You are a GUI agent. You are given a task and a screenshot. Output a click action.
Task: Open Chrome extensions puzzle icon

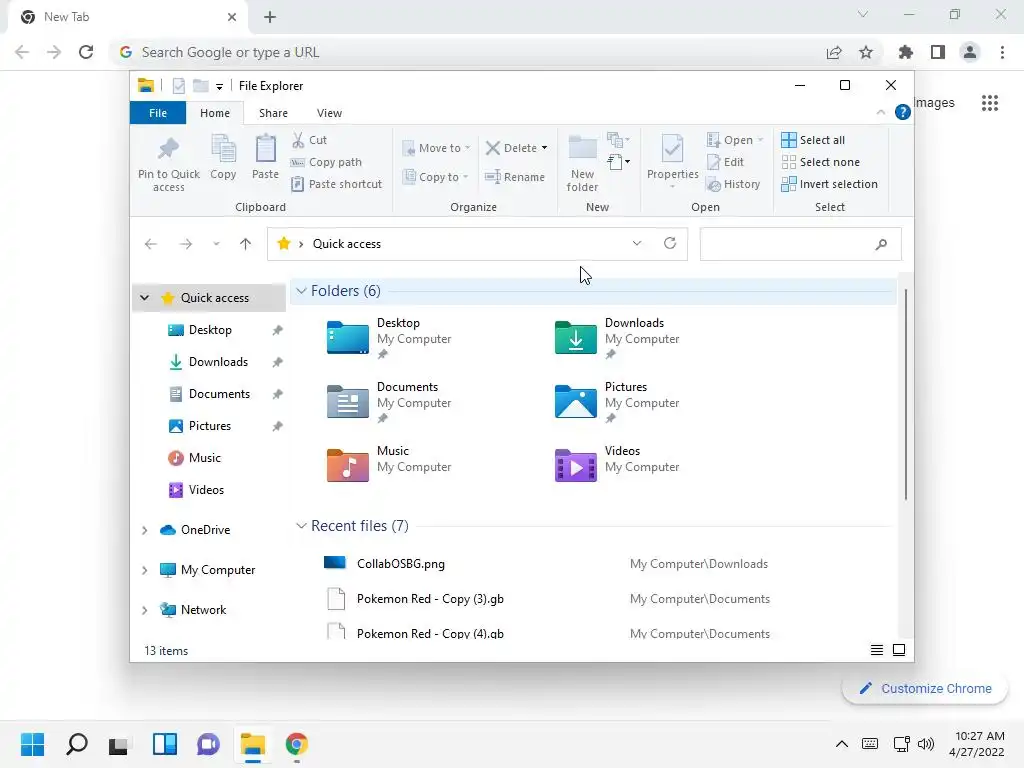pos(905,52)
